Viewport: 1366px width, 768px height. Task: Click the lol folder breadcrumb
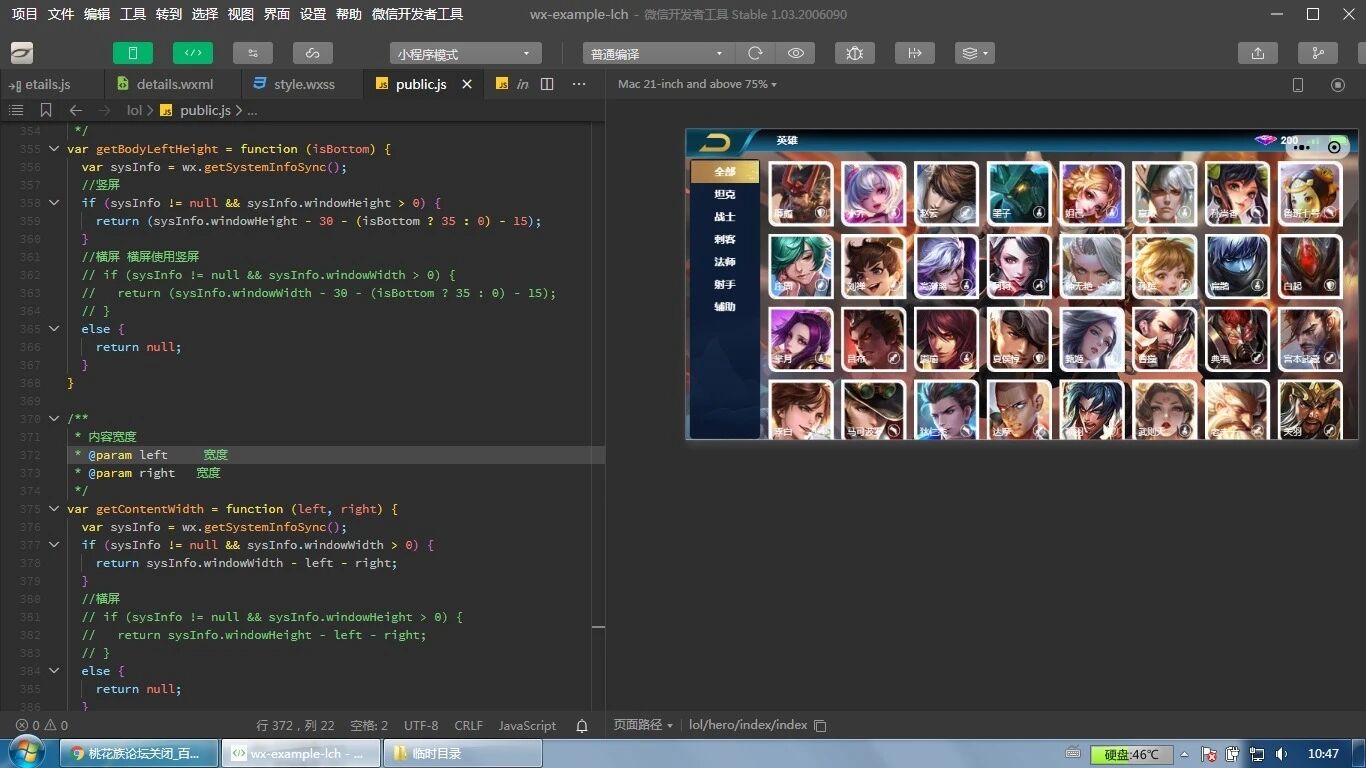[134, 110]
